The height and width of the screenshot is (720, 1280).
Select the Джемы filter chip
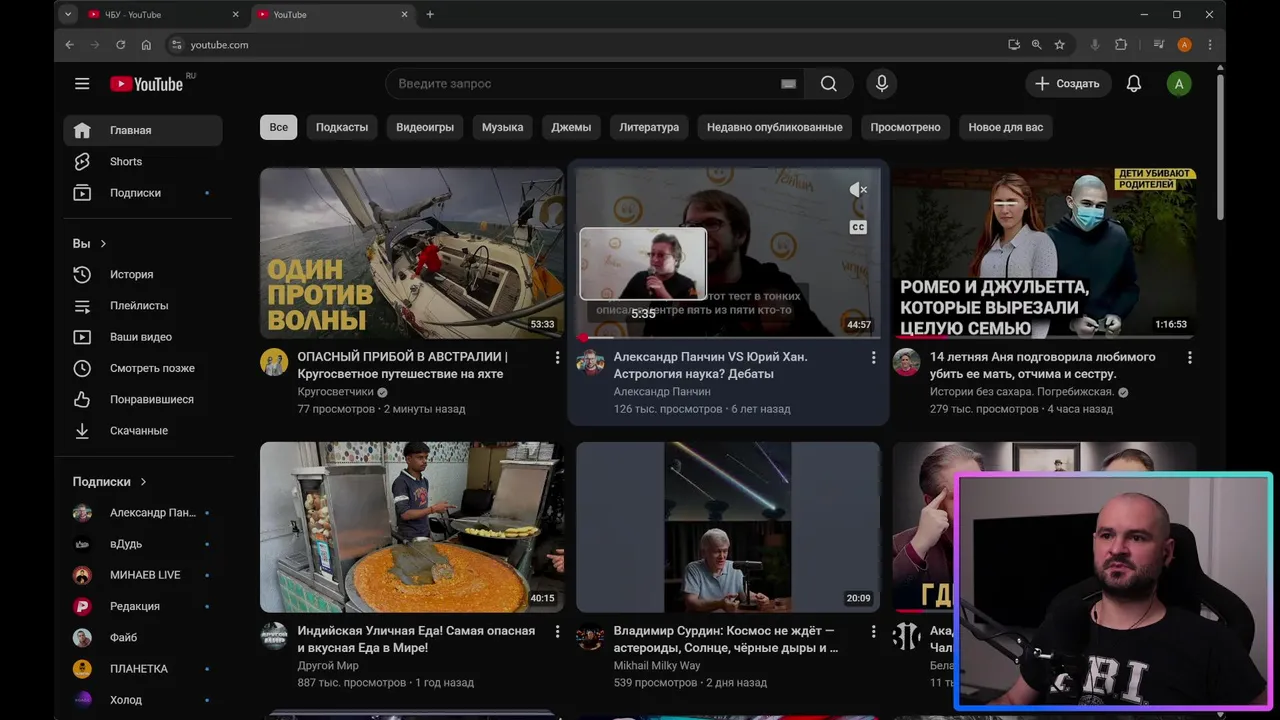571,127
